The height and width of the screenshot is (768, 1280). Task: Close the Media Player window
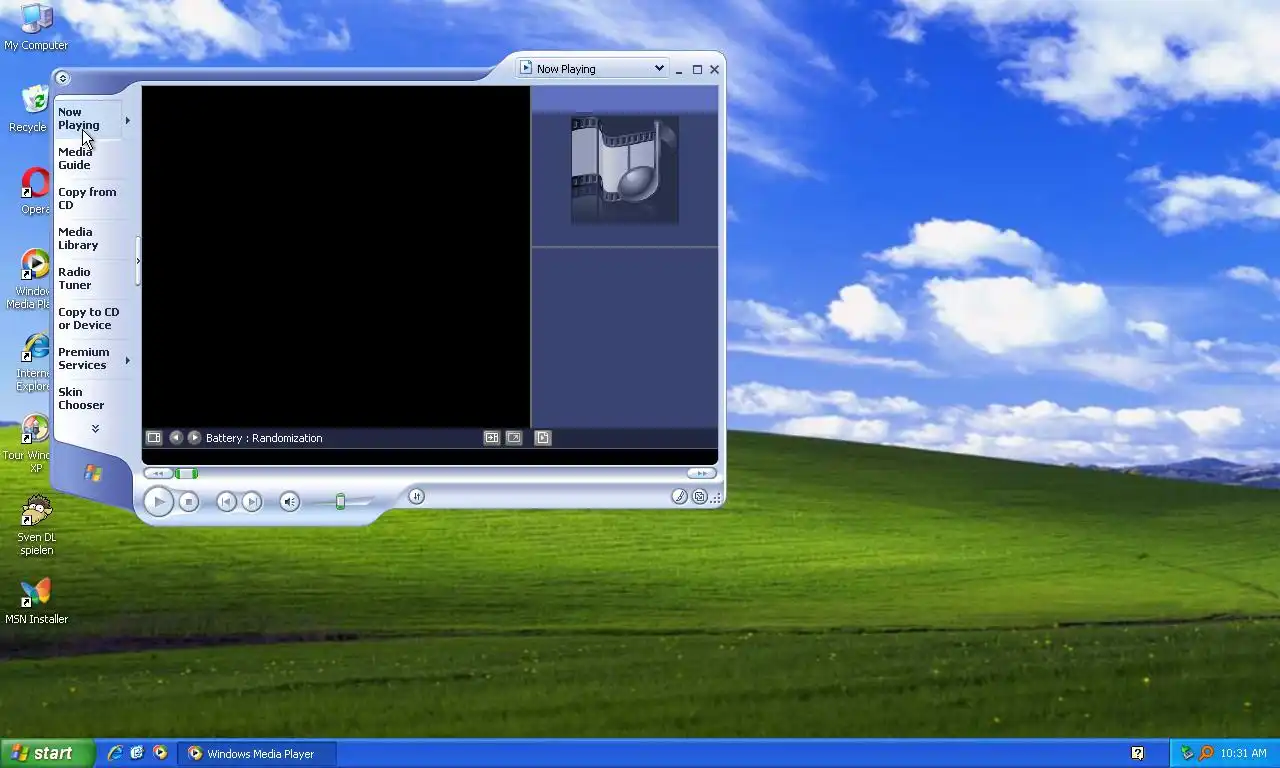[714, 70]
